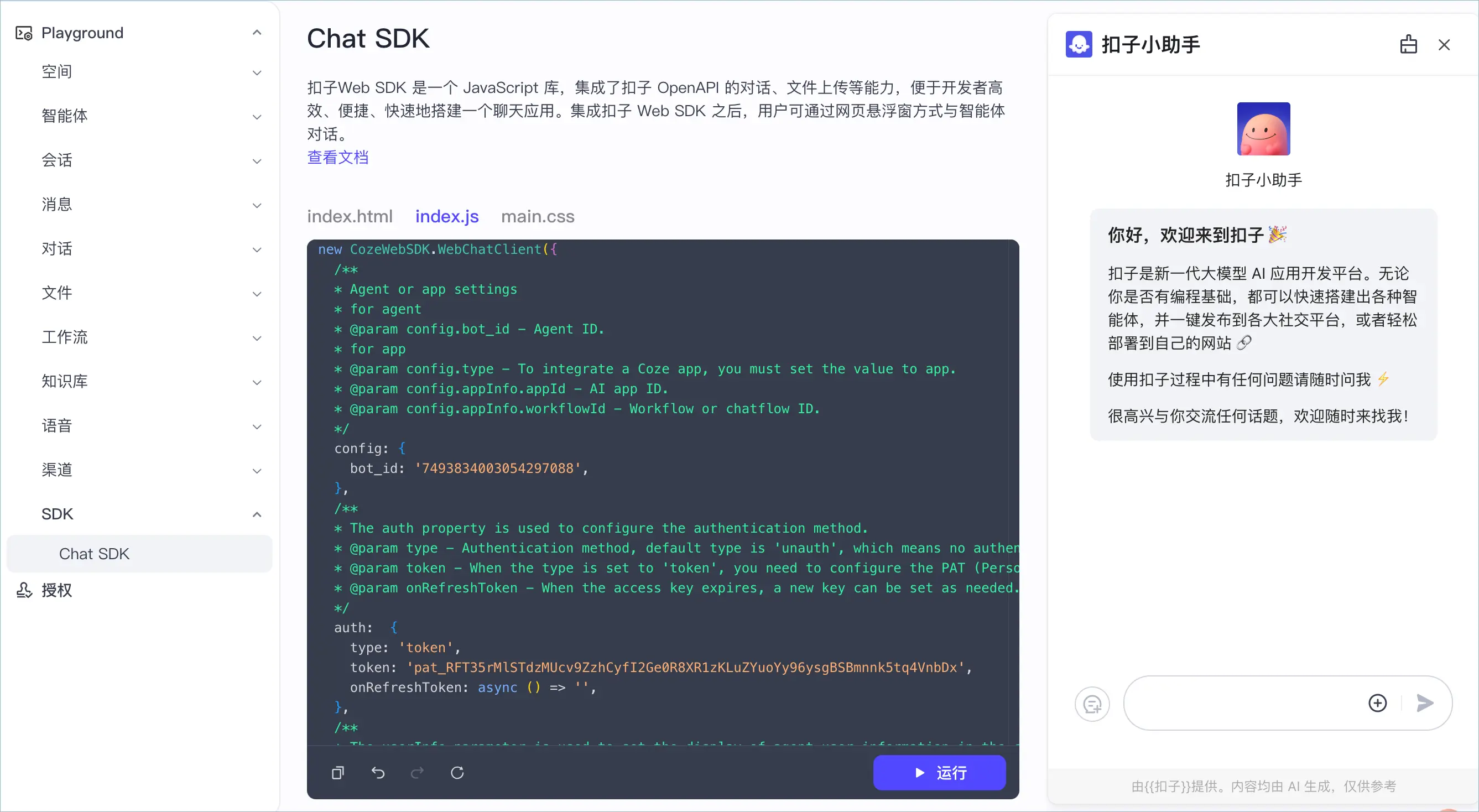Click the 你好，欢迎来到扣子 greeting heading
The height and width of the screenshot is (812, 1479).
(1197, 235)
